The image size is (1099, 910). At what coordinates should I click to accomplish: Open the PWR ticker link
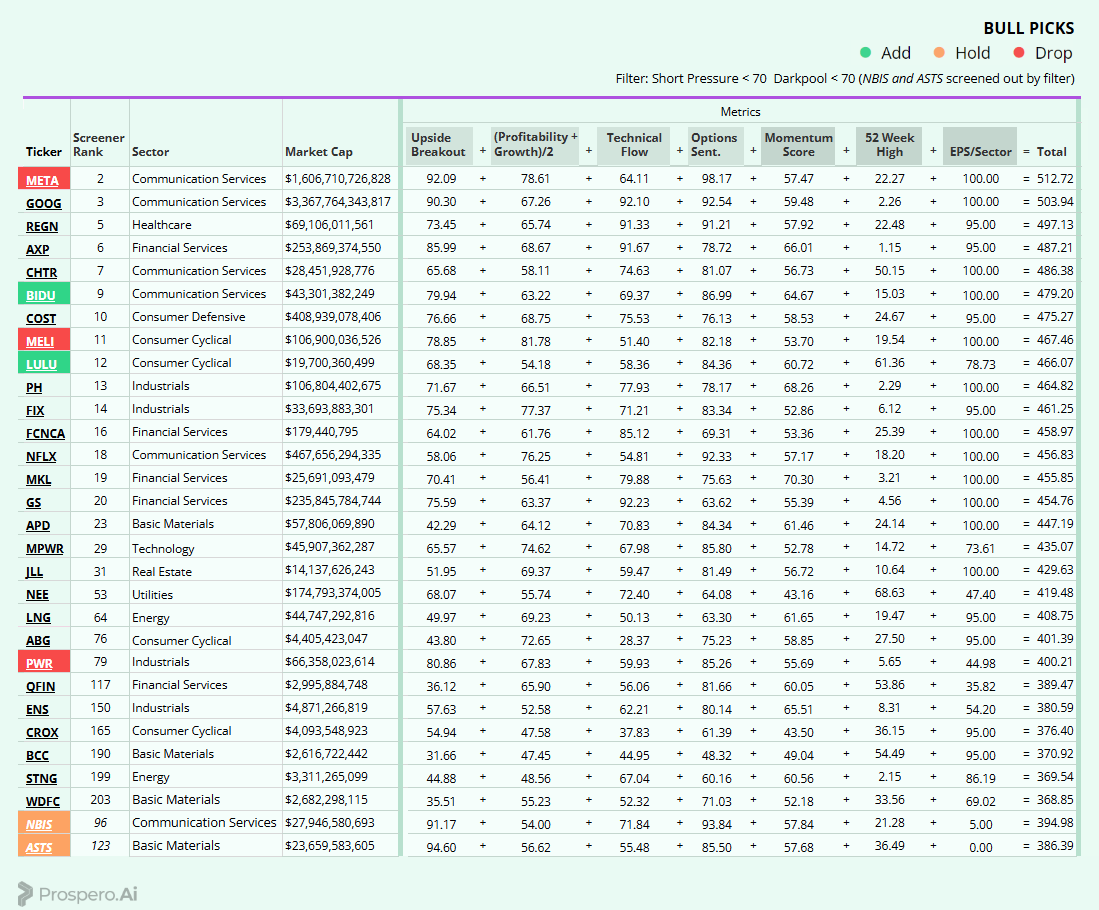(39, 663)
